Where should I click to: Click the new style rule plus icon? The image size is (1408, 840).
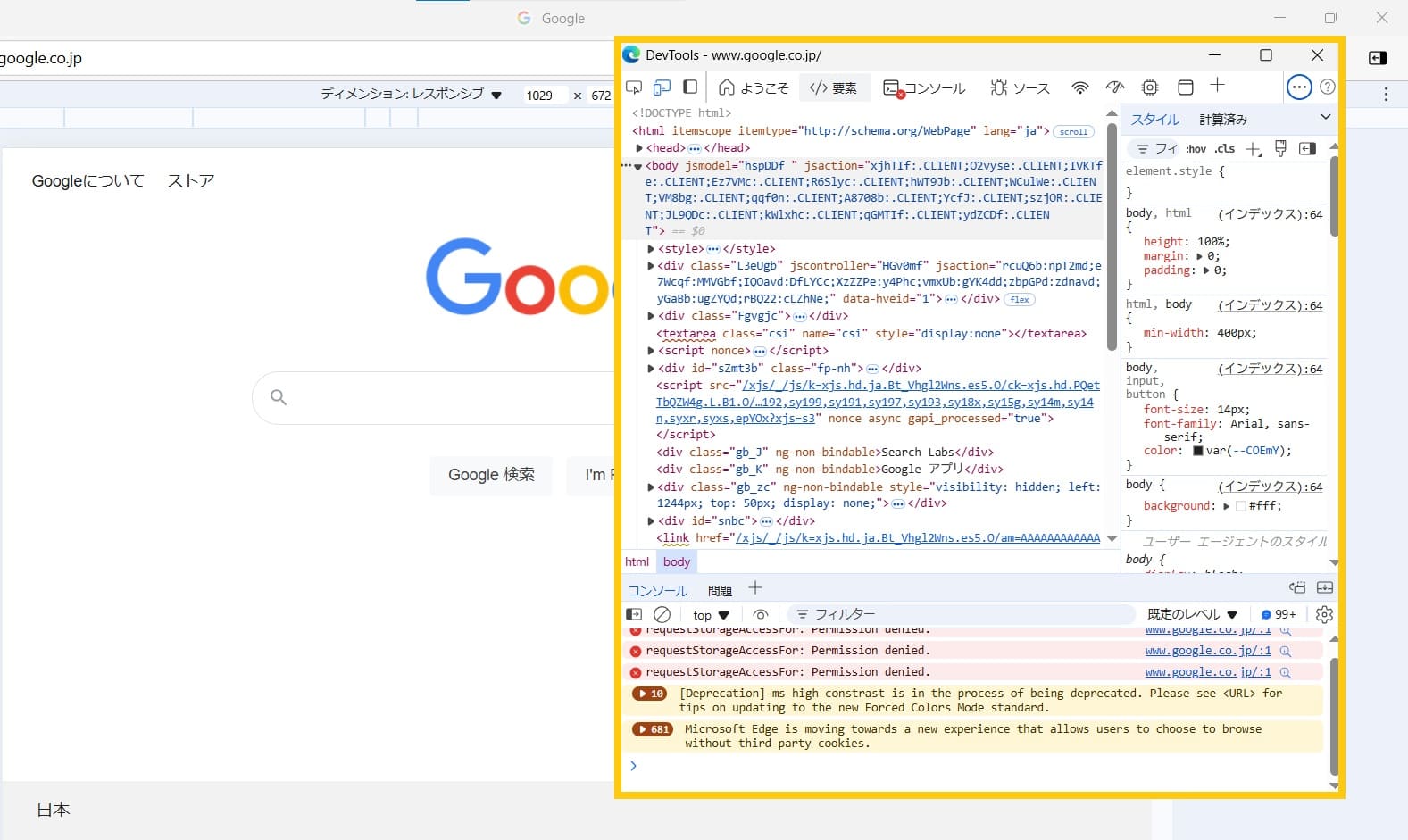(1254, 149)
